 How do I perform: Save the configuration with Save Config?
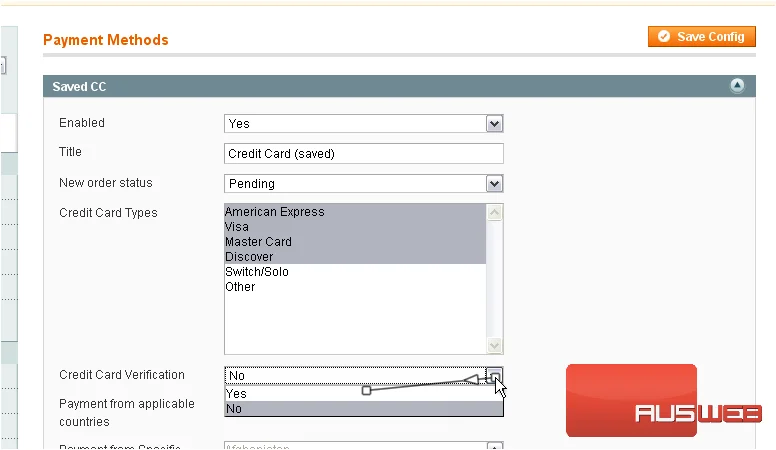coord(702,37)
